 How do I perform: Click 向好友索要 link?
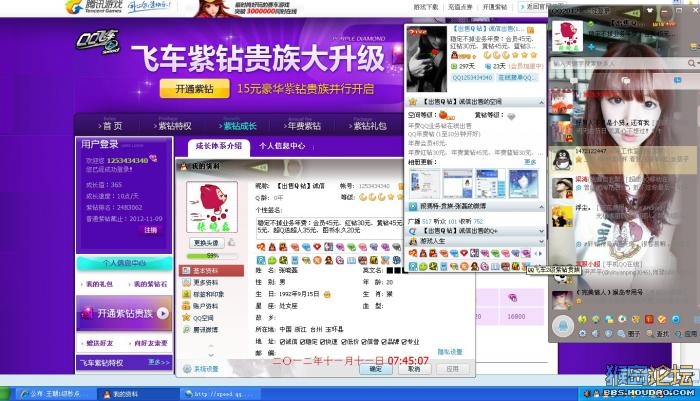tap(150, 343)
